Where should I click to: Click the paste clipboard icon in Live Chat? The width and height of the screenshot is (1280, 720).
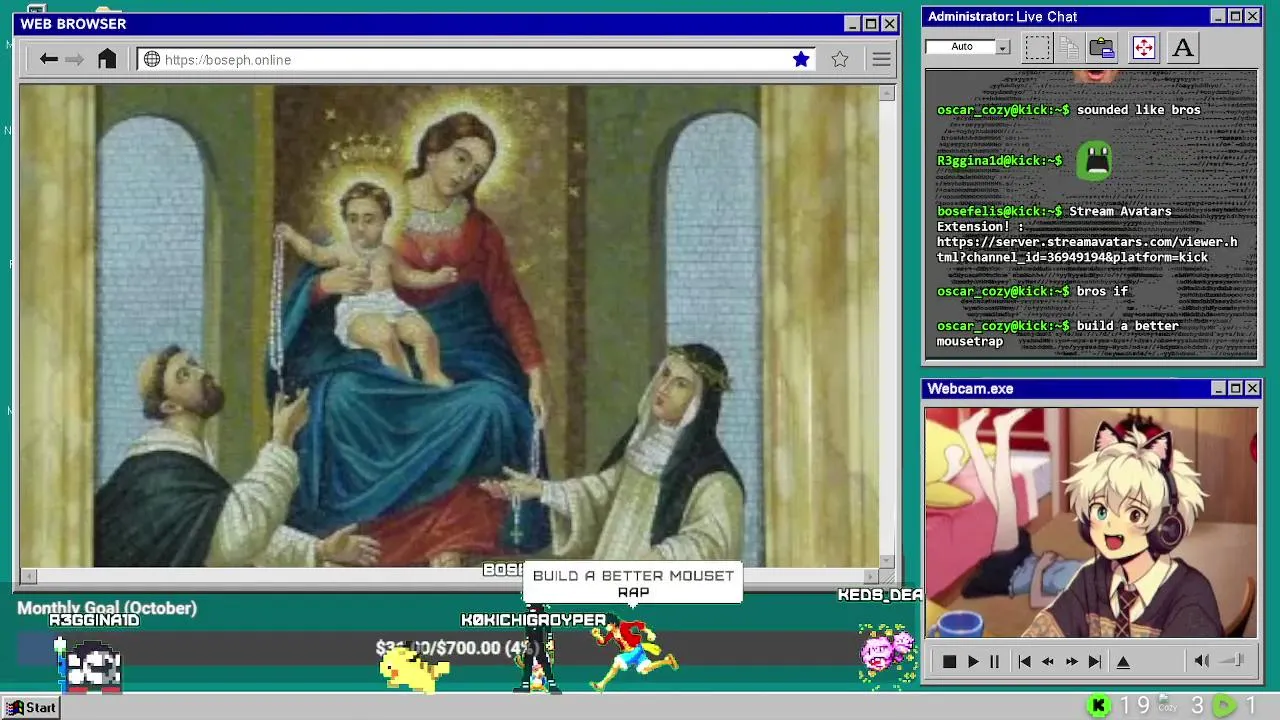click(x=1102, y=47)
